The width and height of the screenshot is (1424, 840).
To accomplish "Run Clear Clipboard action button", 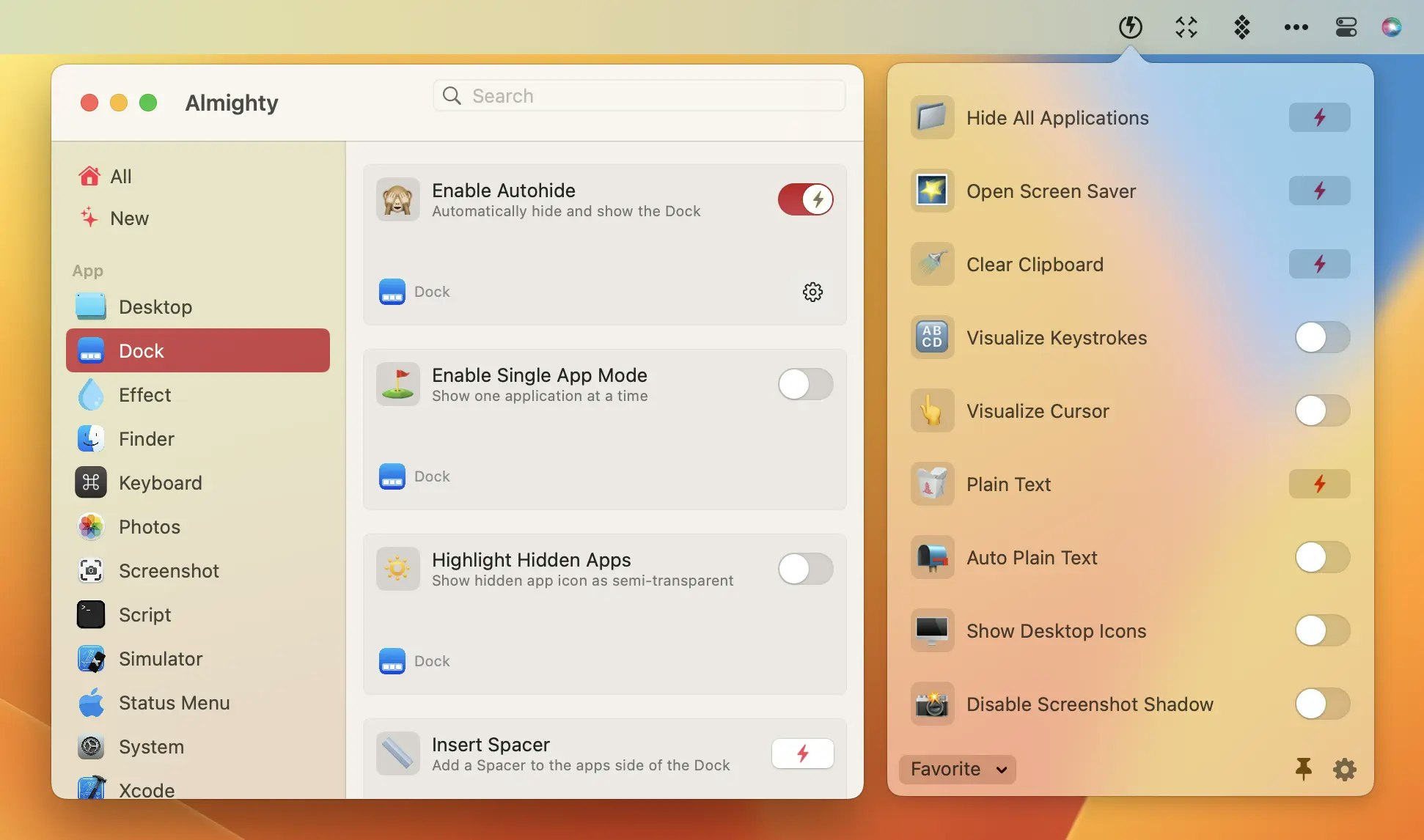I will (1319, 264).
